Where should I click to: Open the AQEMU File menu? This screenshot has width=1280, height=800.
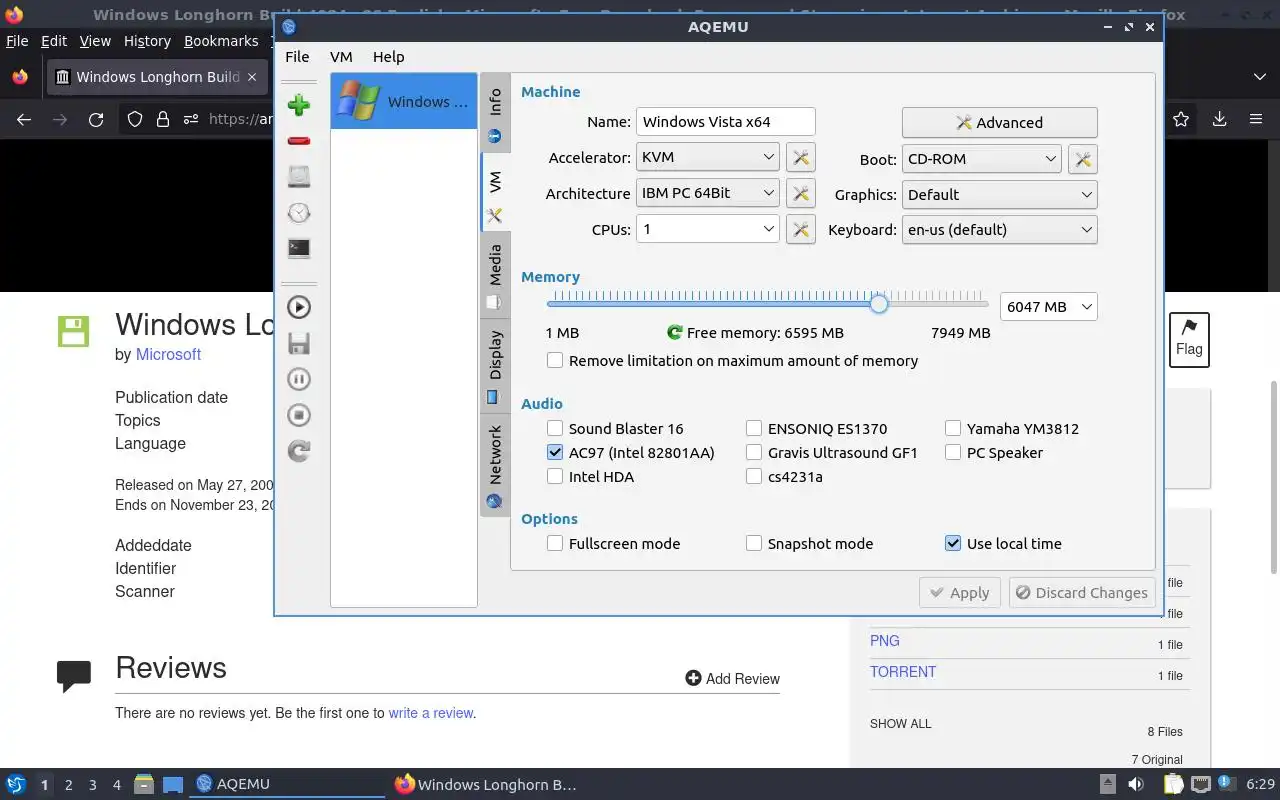(x=297, y=57)
